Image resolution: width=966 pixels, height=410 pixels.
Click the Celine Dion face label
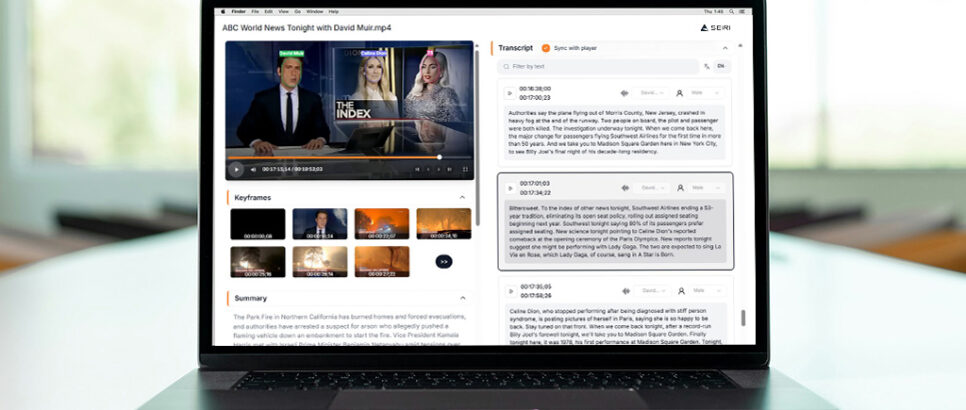point(373,54)
